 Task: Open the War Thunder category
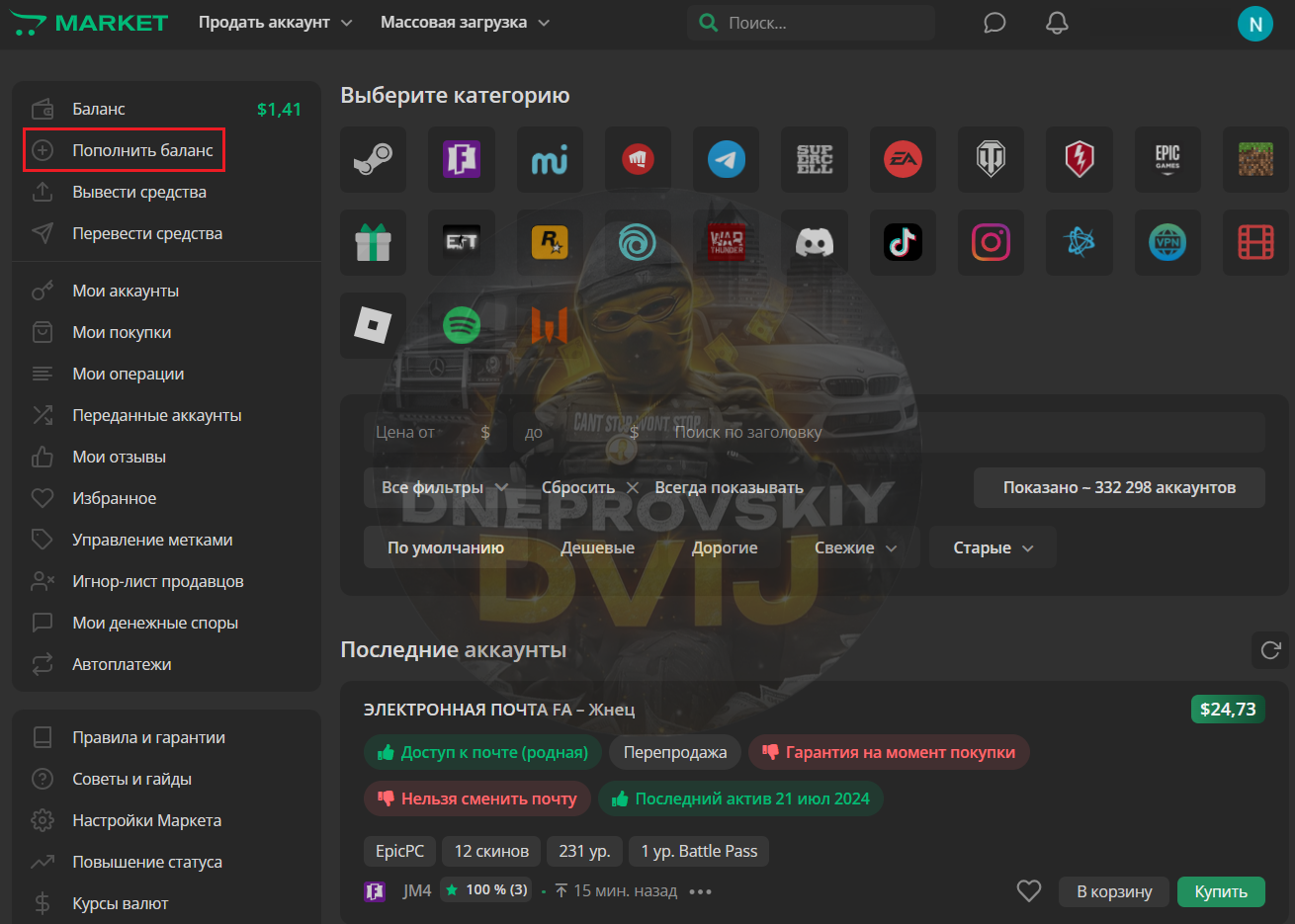click(x=726, y=242)
